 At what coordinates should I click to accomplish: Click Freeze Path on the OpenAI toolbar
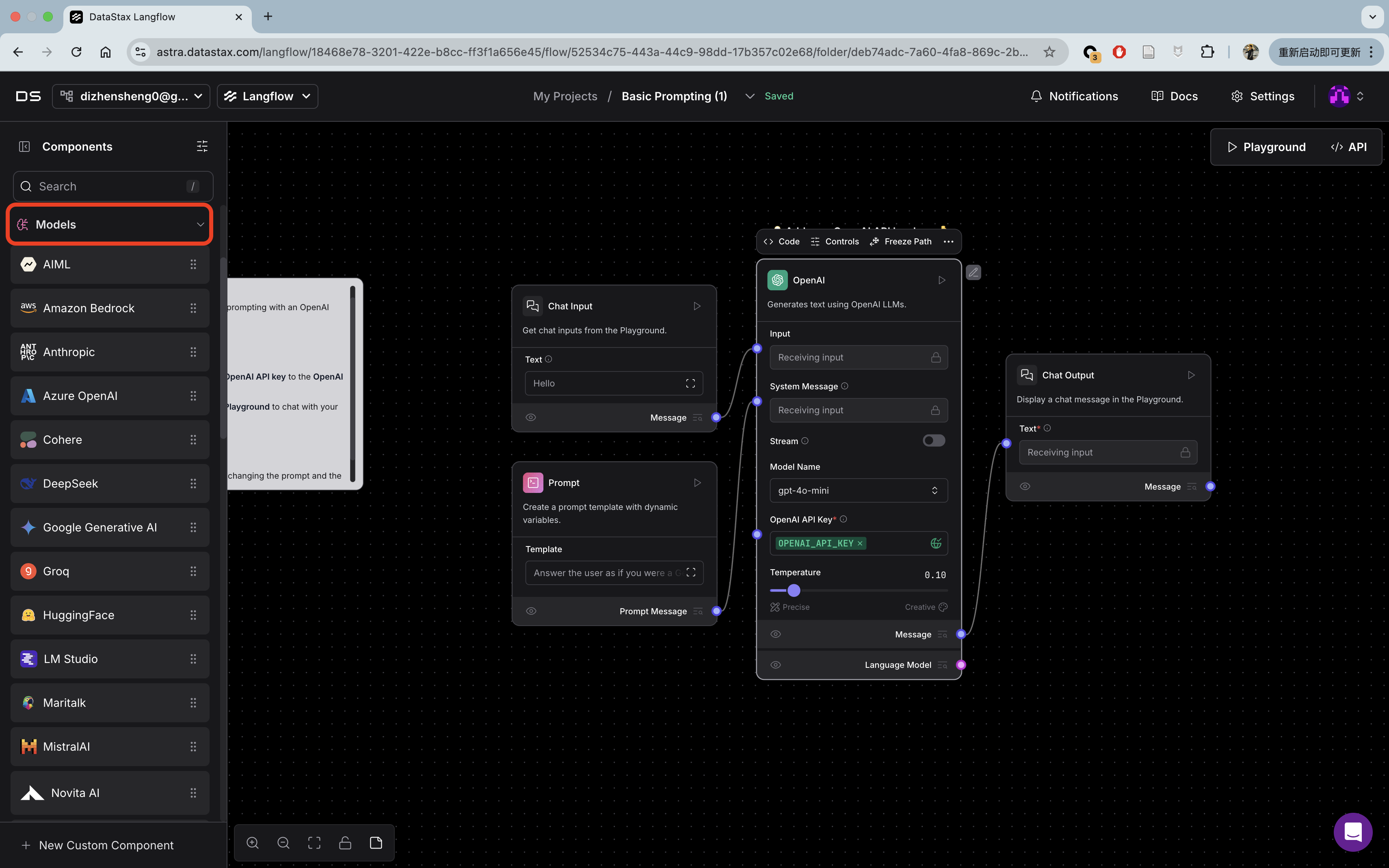pos(901,242)
